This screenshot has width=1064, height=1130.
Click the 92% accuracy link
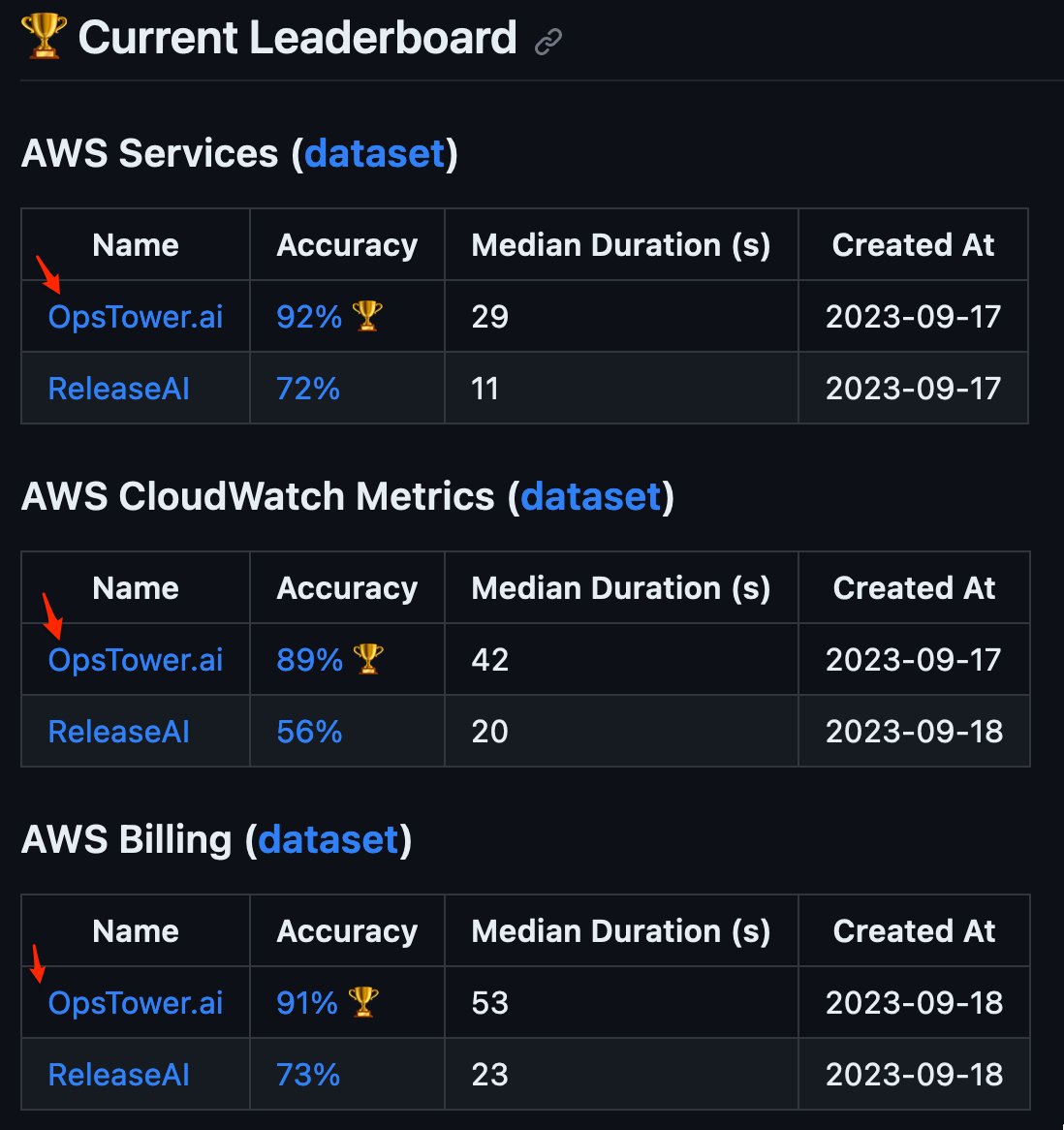[x=309, y=317]
